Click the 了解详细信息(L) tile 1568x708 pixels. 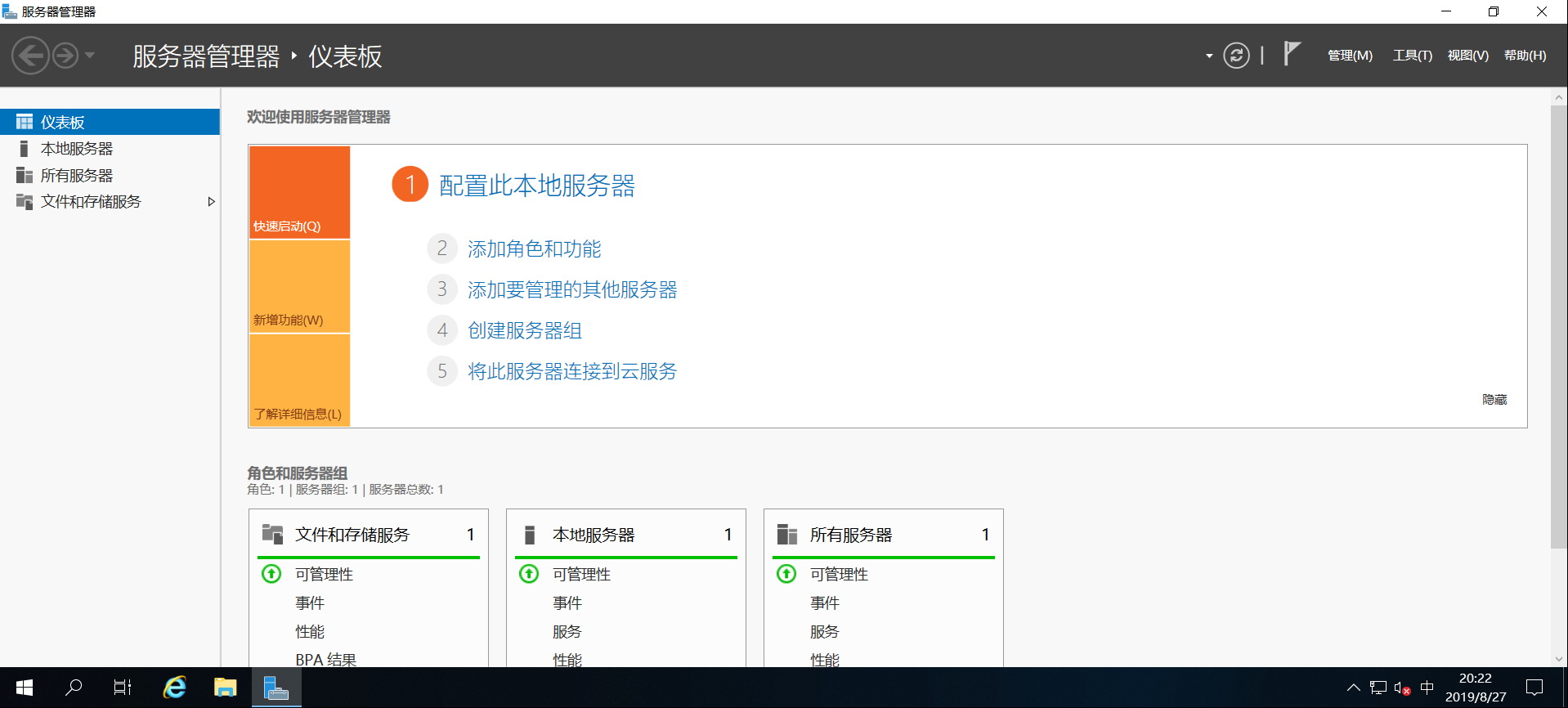[x=299, y=380]
